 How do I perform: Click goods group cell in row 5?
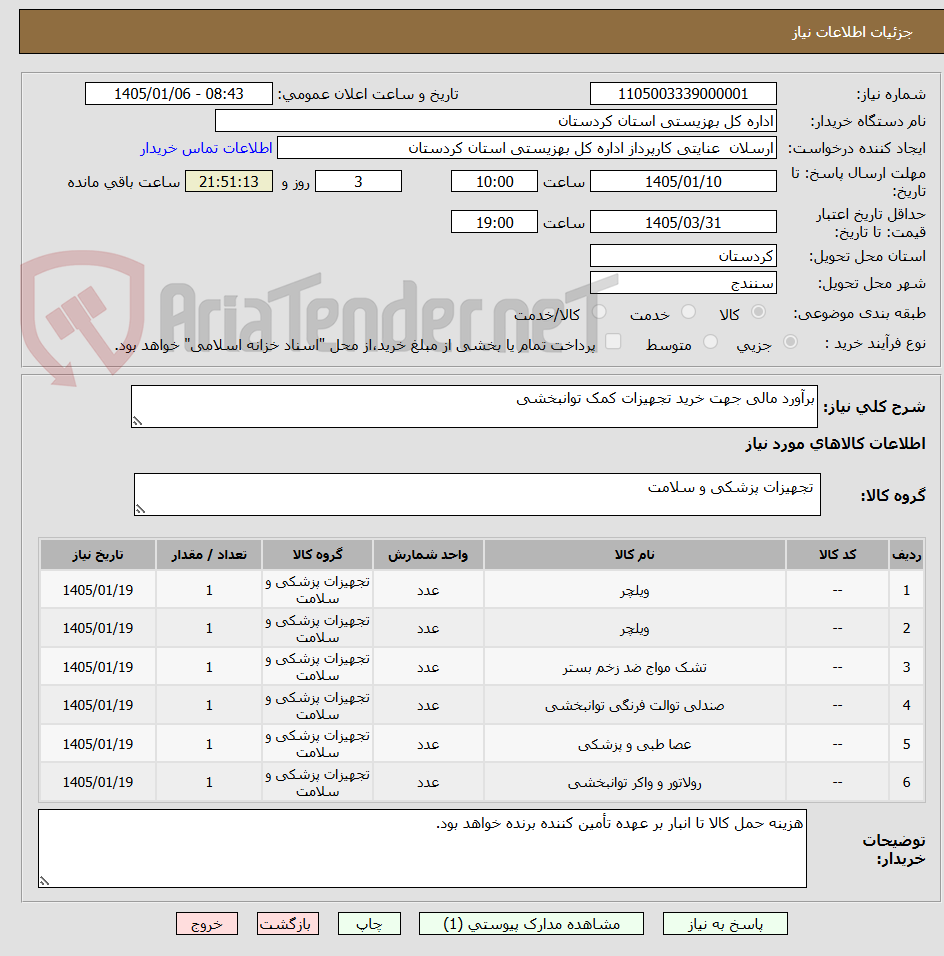(317, 744)
